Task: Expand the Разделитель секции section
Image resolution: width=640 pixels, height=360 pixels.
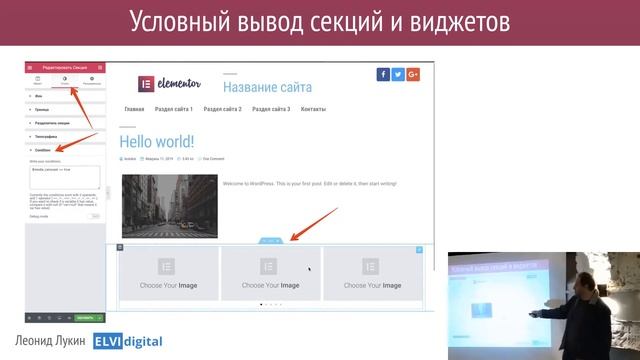Action: coord(65,123)
